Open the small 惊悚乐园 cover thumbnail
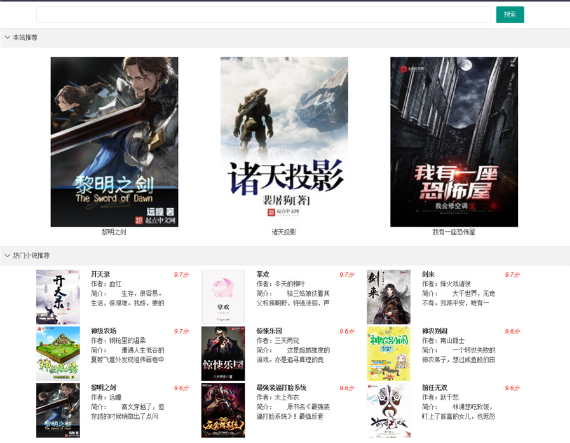Screen dimensions: 570x443 pos(223,354)
